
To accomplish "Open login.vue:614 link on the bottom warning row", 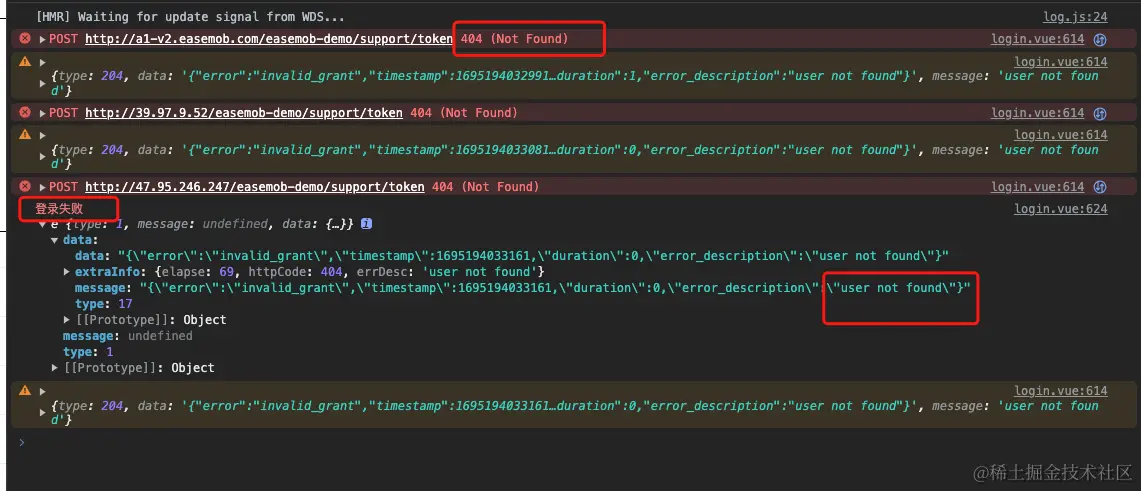I will click(x=1061, y=391).
